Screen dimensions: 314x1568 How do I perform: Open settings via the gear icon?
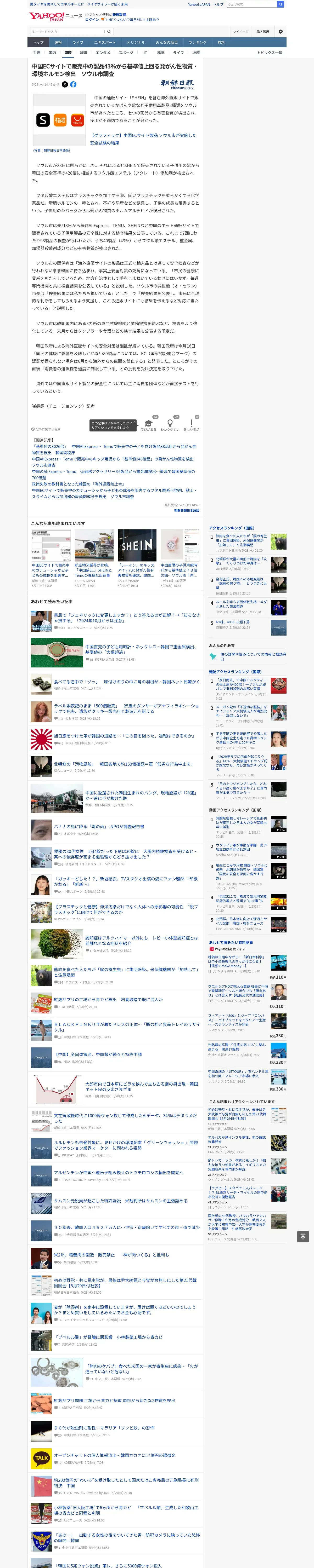tap(281, 32)
